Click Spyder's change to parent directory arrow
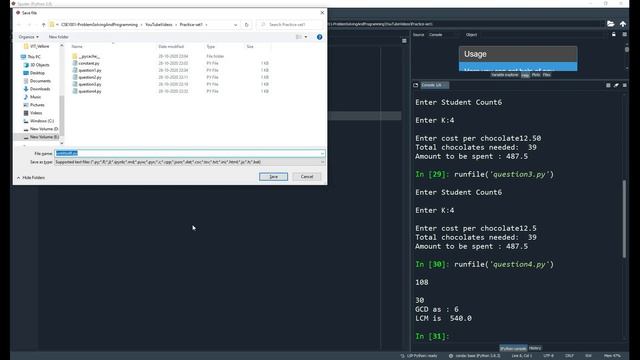Image resolution: width=640 pixels, height=360 pixels. point(623,24)
